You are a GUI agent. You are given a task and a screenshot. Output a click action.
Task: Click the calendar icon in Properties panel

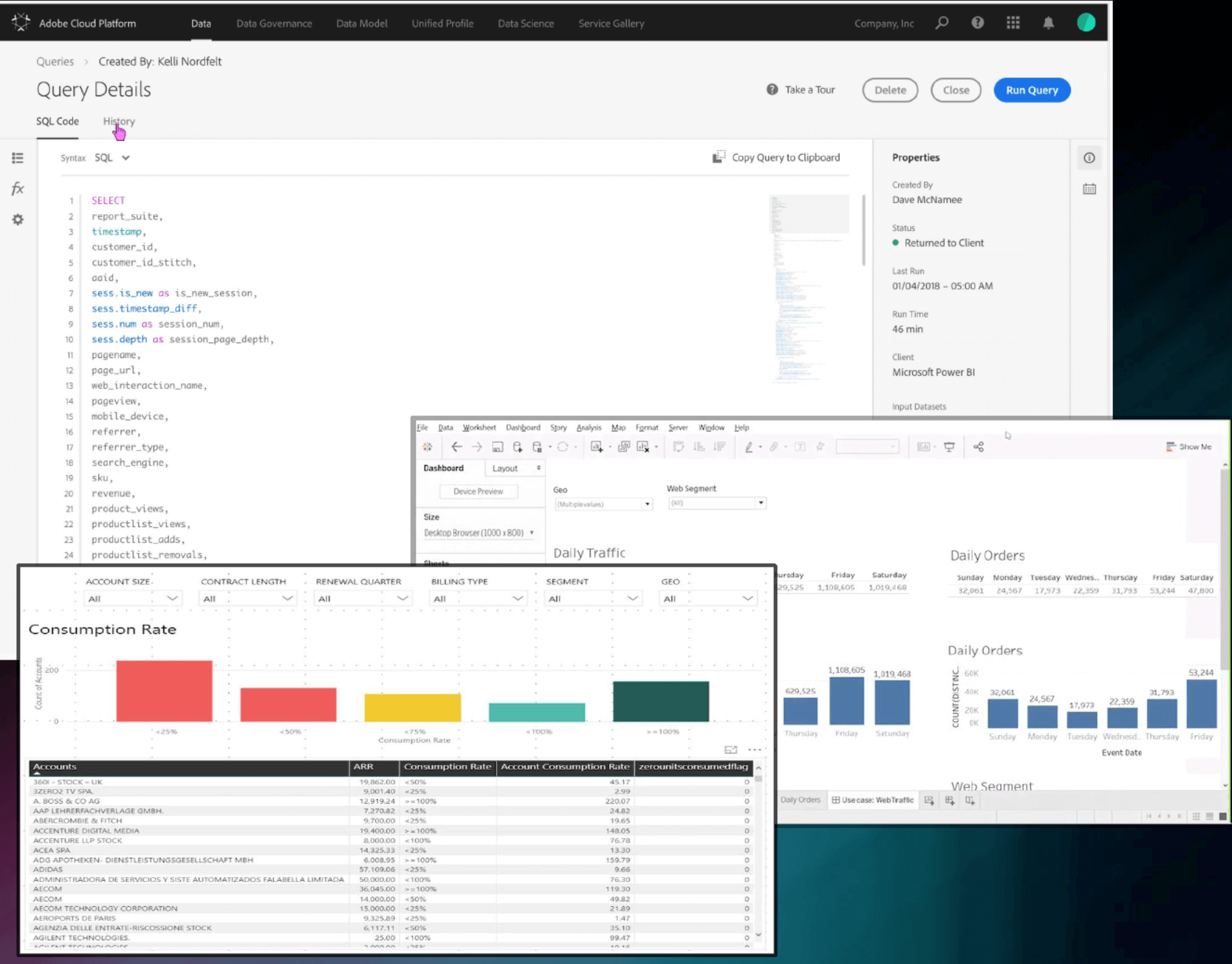(1089, 188)
